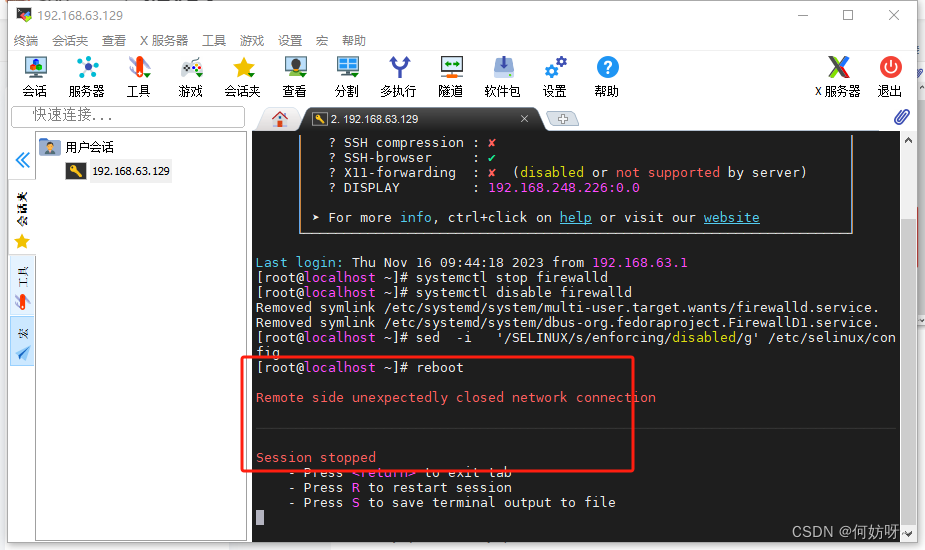Screen dimensions: 925x550
Task: Maximize the MobaXterm window
Action: coord(848,15)
